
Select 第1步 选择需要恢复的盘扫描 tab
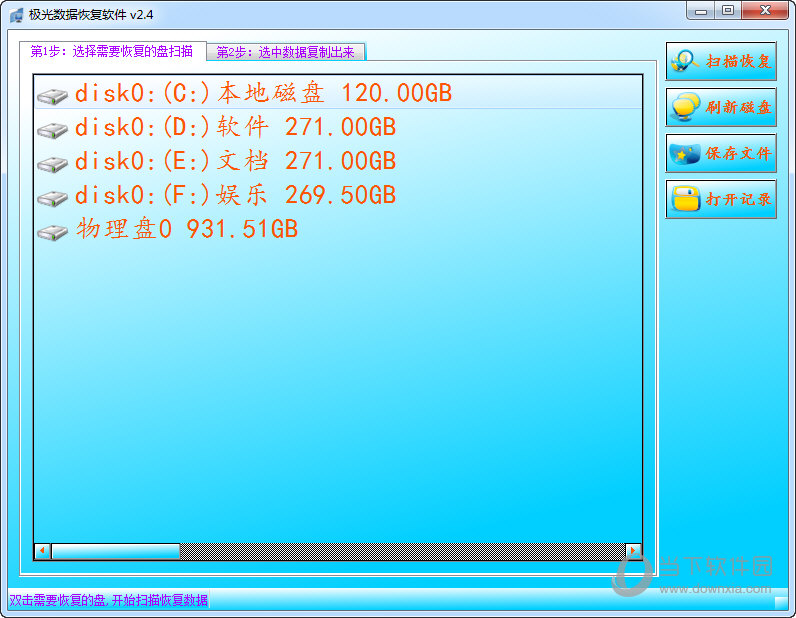point(112,51)
